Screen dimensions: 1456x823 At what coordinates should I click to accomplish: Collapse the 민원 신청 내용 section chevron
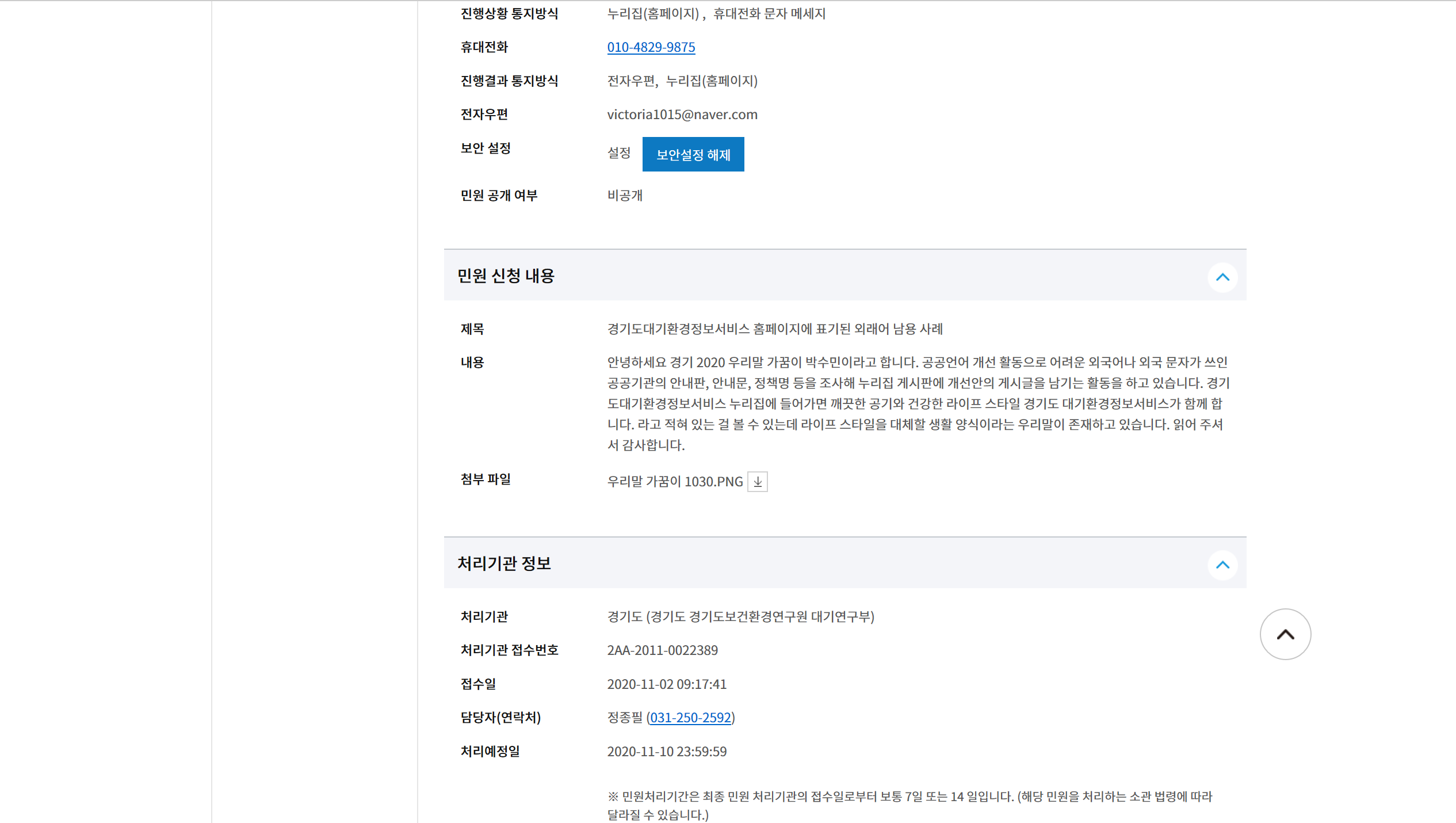click(1222, 277)
